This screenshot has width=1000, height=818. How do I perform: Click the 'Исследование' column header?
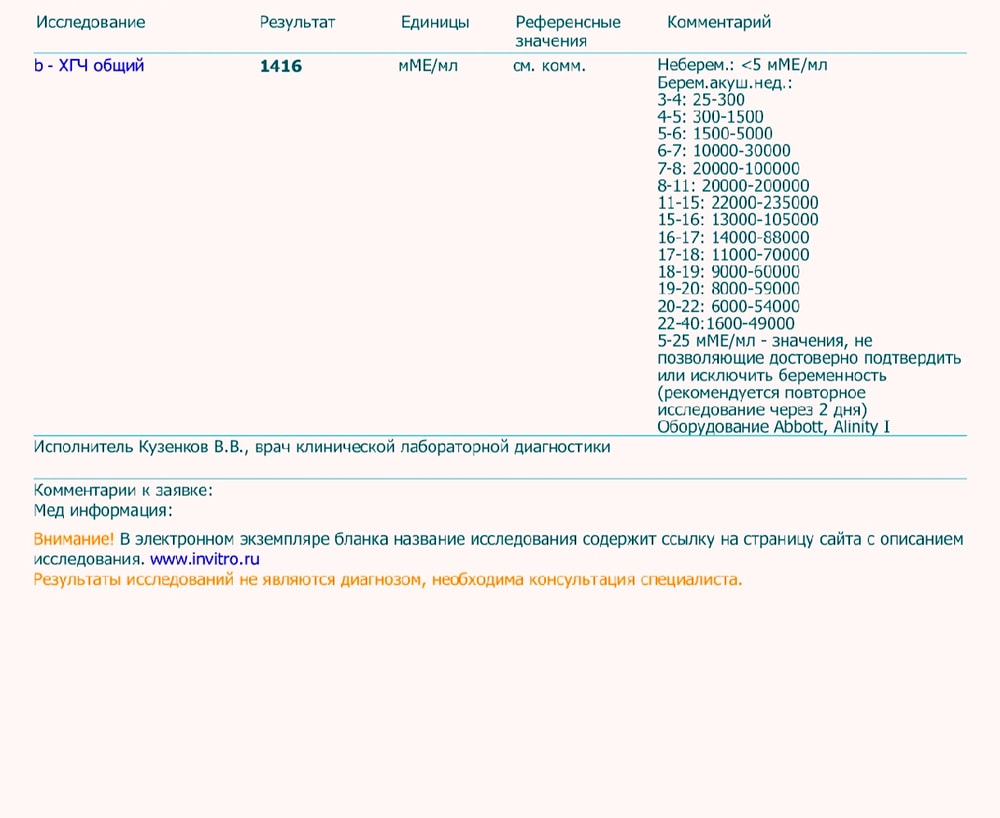[89, 22]
